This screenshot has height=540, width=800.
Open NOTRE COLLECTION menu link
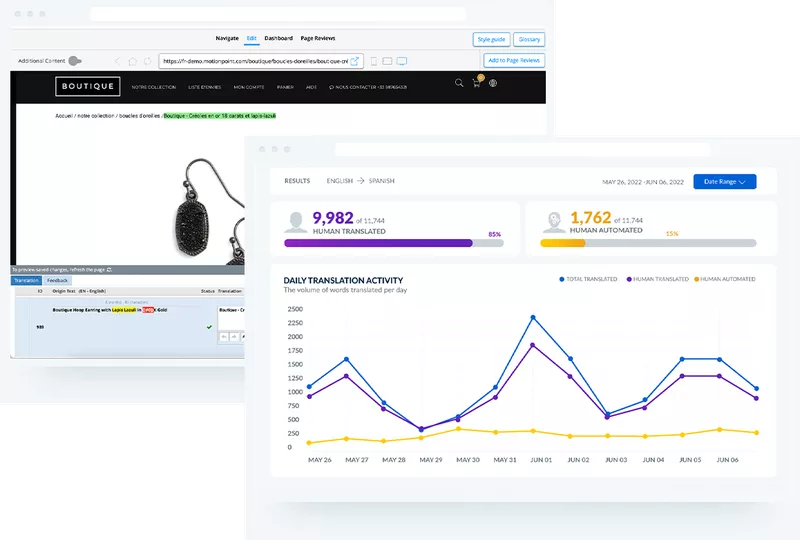click(154, 87)
